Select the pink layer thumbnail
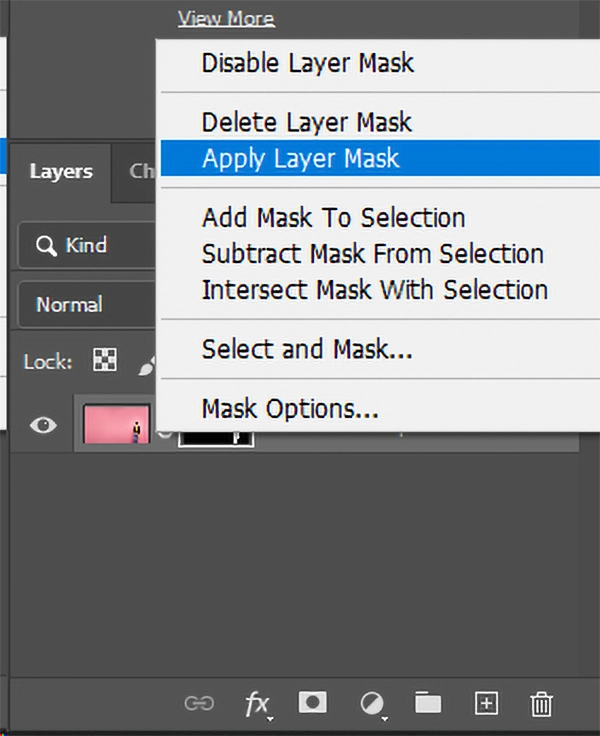This screenshot has width=600, height=736. pos(116,424)
